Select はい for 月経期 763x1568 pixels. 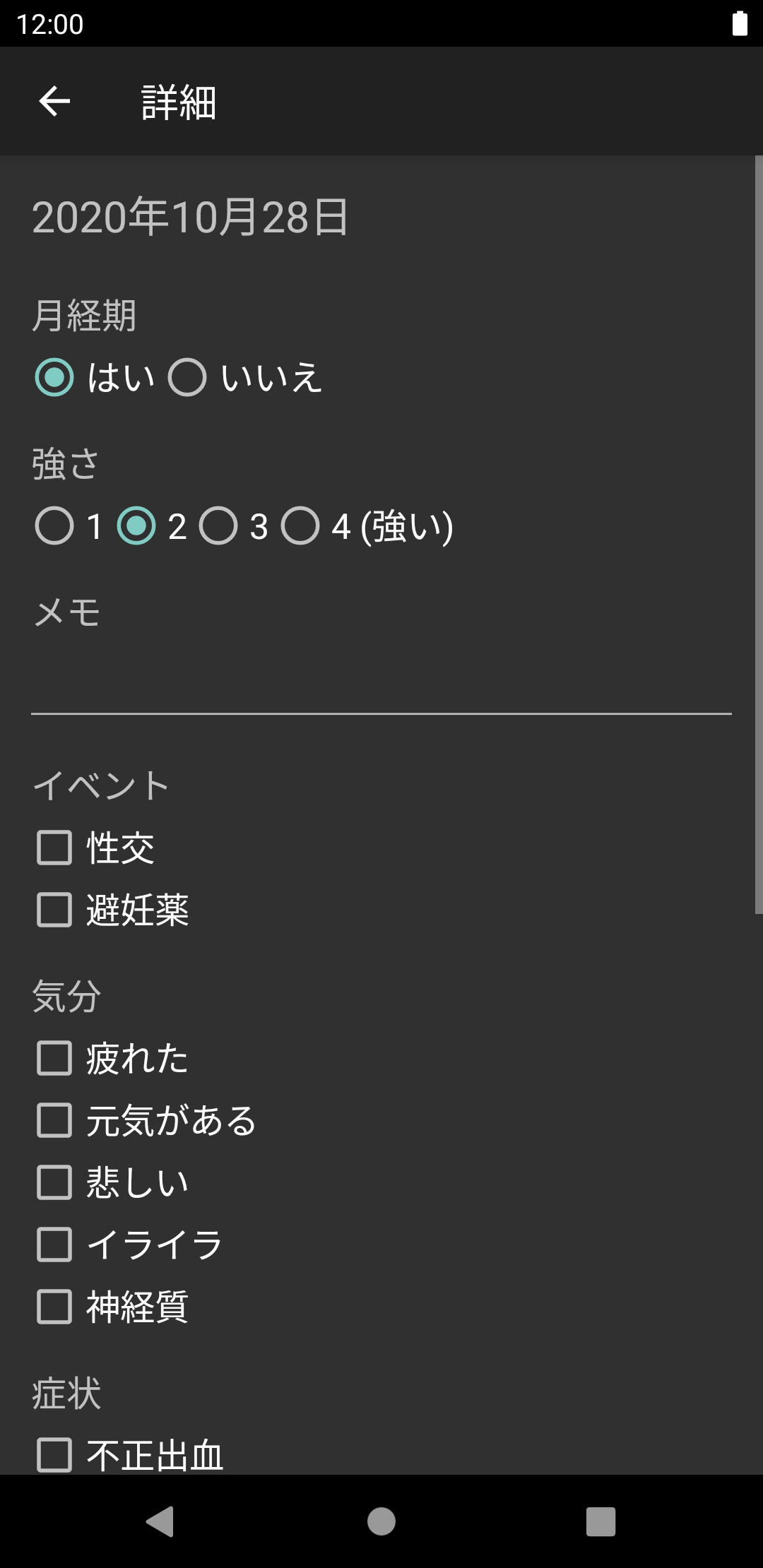[54, 377]
